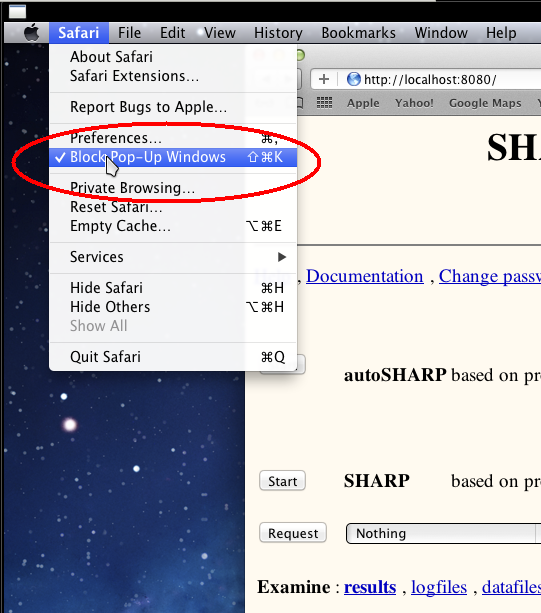This screenshot has width=541, height=613.
Task: Select Hide Others
Action: (173, 307)
